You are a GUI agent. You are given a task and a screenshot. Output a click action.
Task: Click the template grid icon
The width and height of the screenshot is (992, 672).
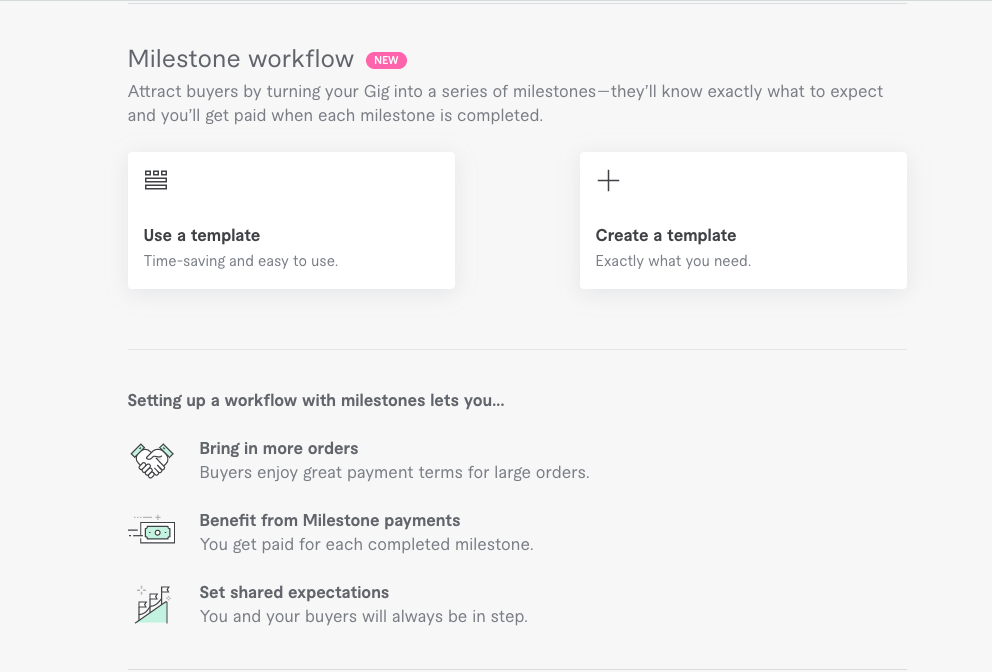click(x=156, y=180)
